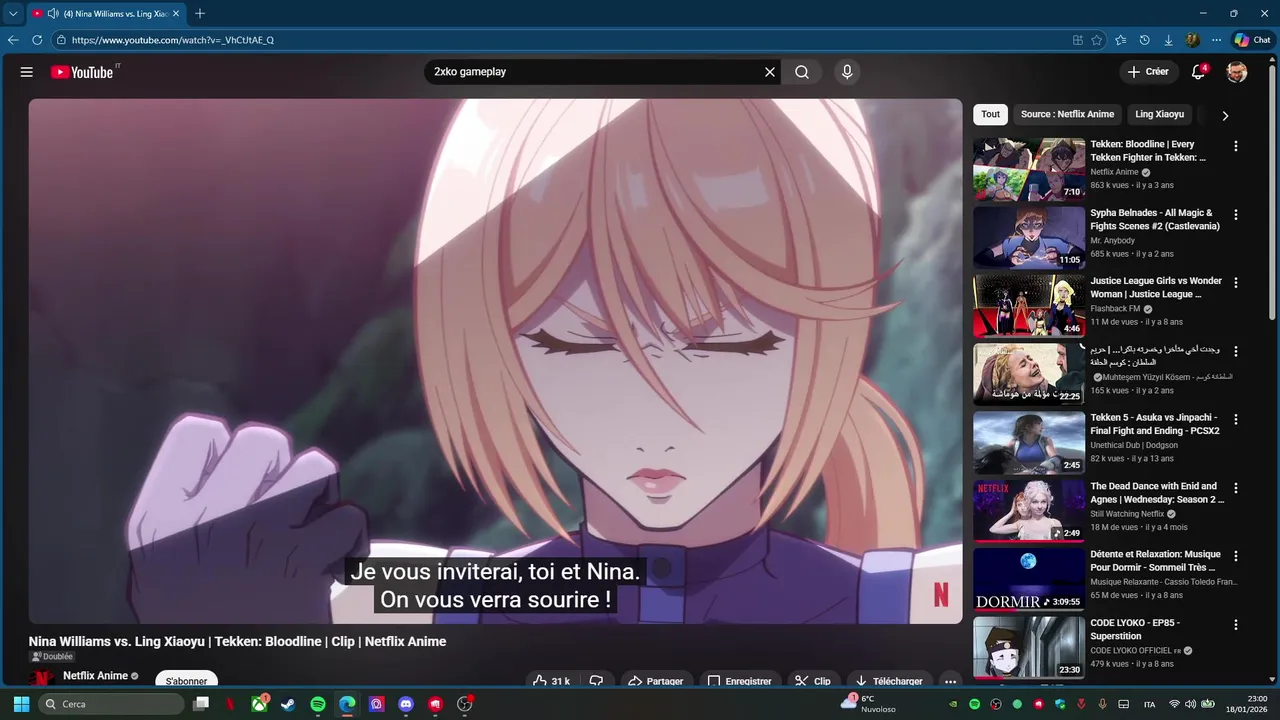The image size is (1280, 720).
Task: Open Edge browser profile avatar
Action: (x=1192, y=40)
